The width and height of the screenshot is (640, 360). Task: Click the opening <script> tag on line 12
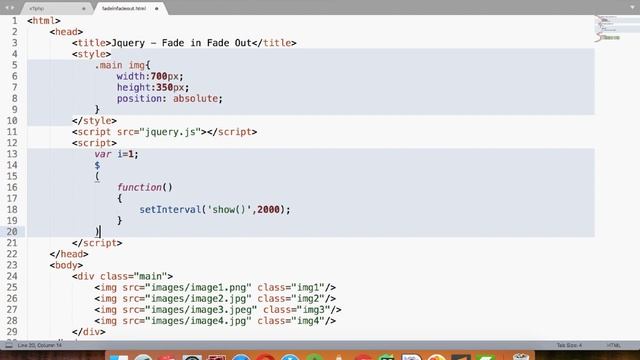(94, 143)
